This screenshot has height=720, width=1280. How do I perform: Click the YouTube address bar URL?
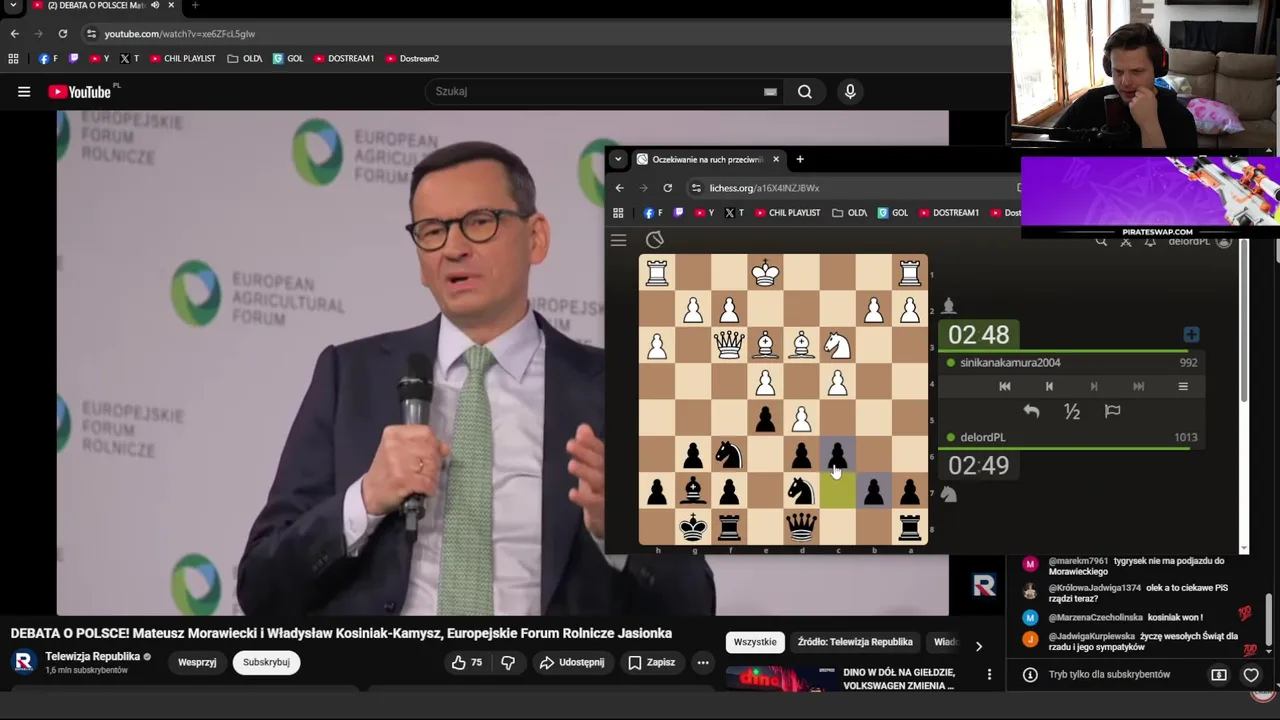[x=179, y=34]
